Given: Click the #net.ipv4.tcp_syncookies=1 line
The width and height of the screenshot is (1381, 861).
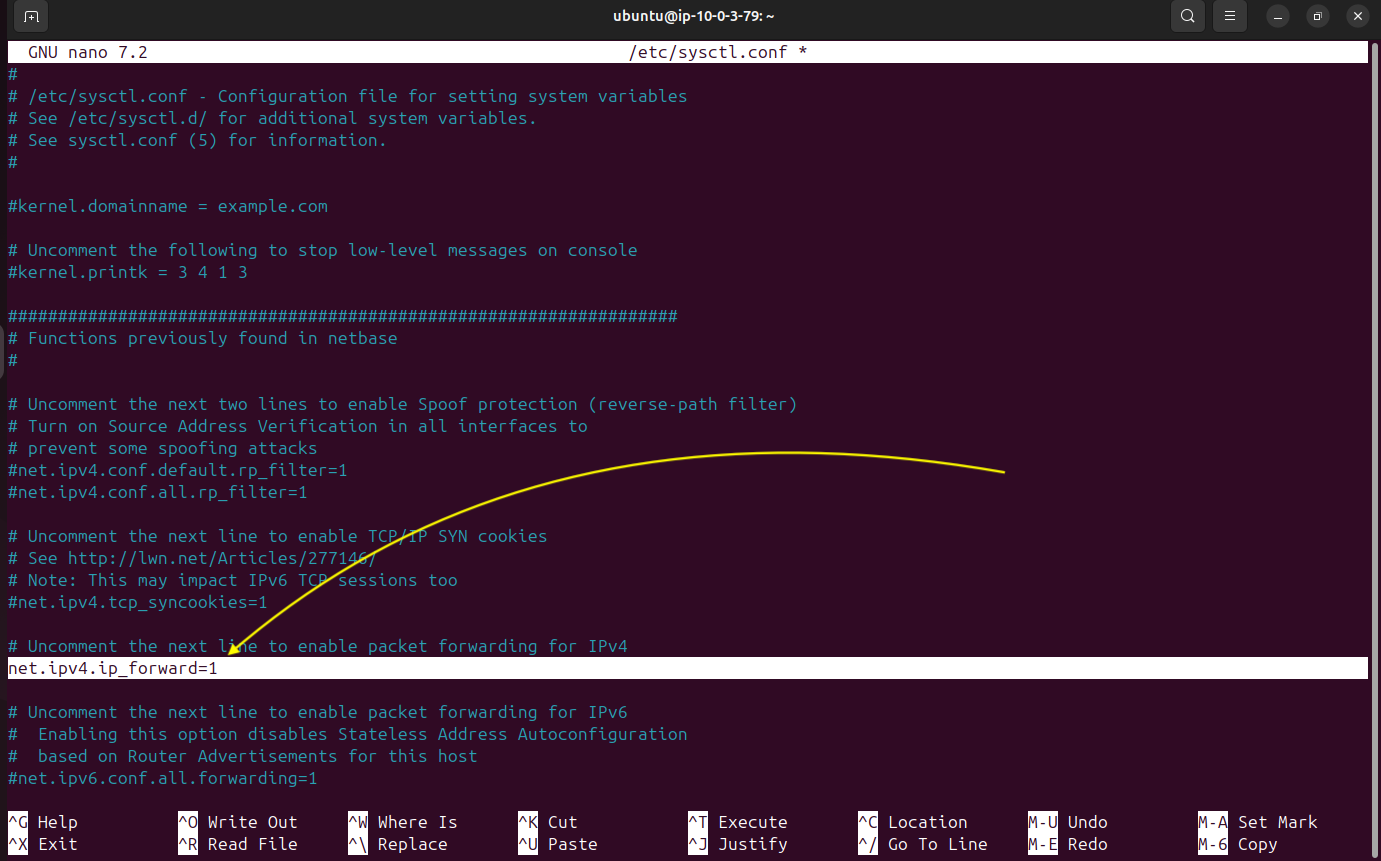Looking at the screenshot, I should pos(138,602).
